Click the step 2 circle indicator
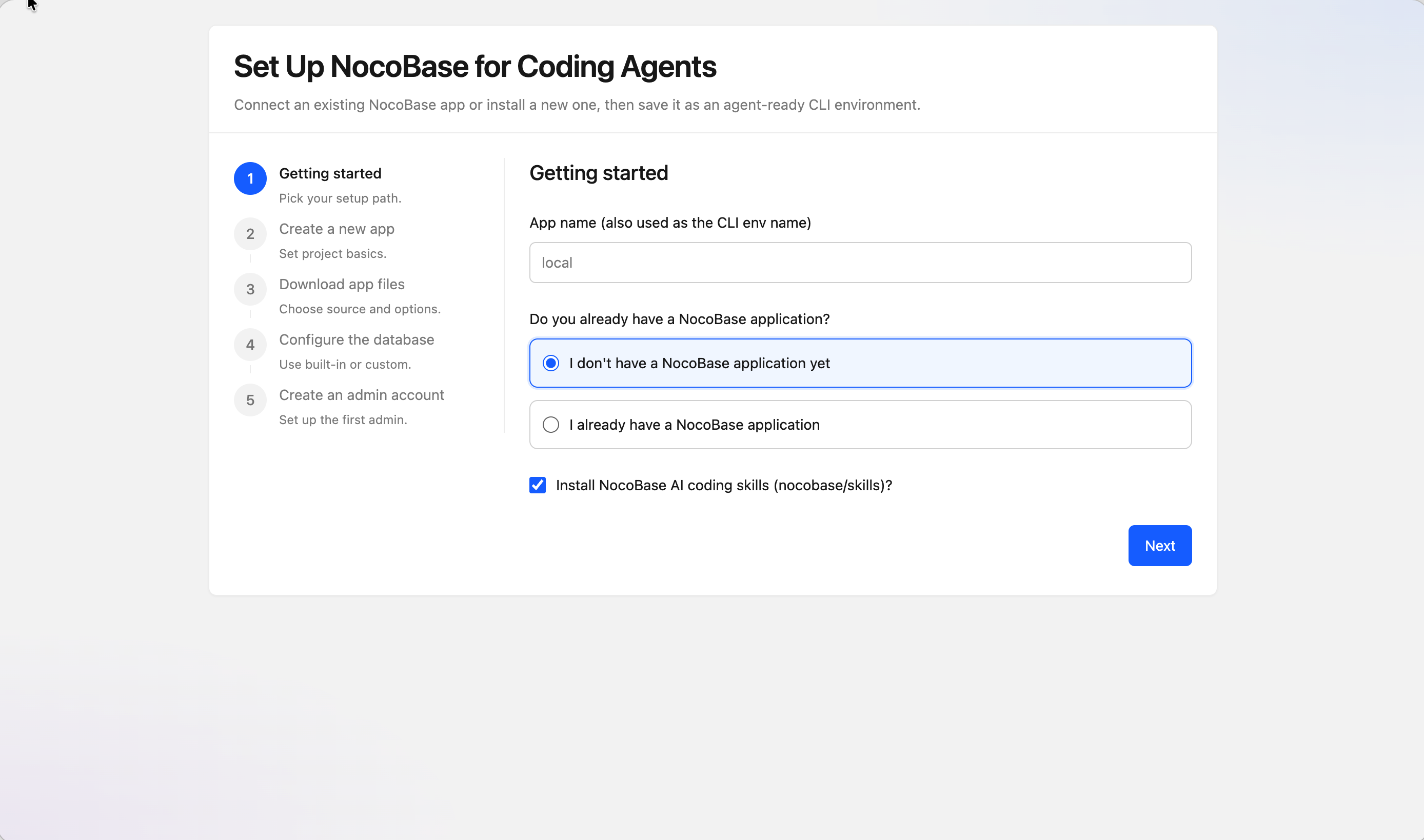 coord(250,233)
